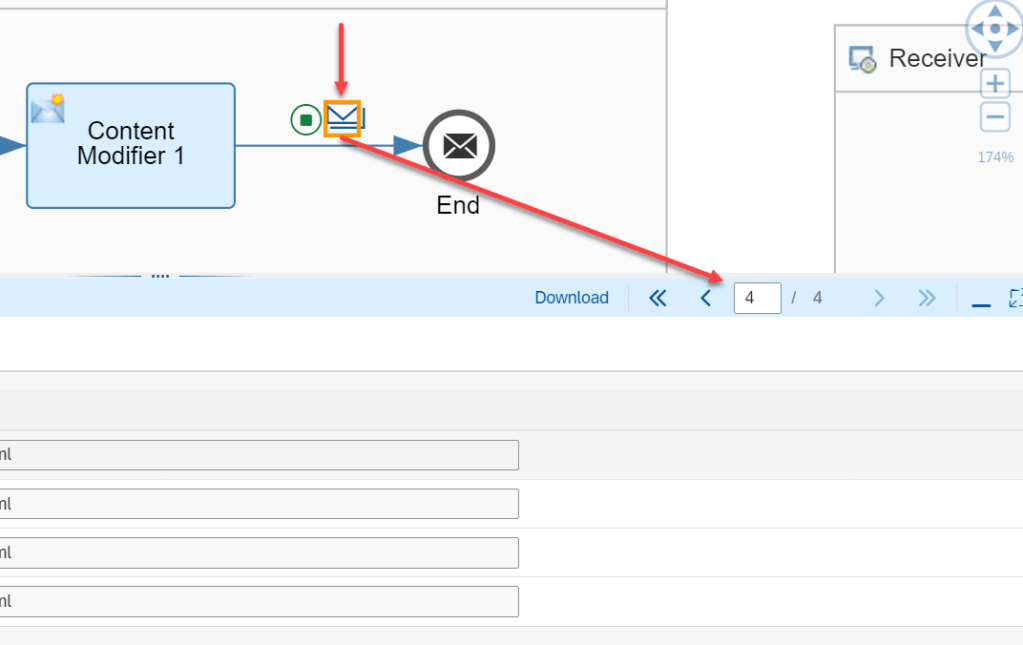
Task: Go to the next page with the right chevron
Action: (x=879, y=298)
